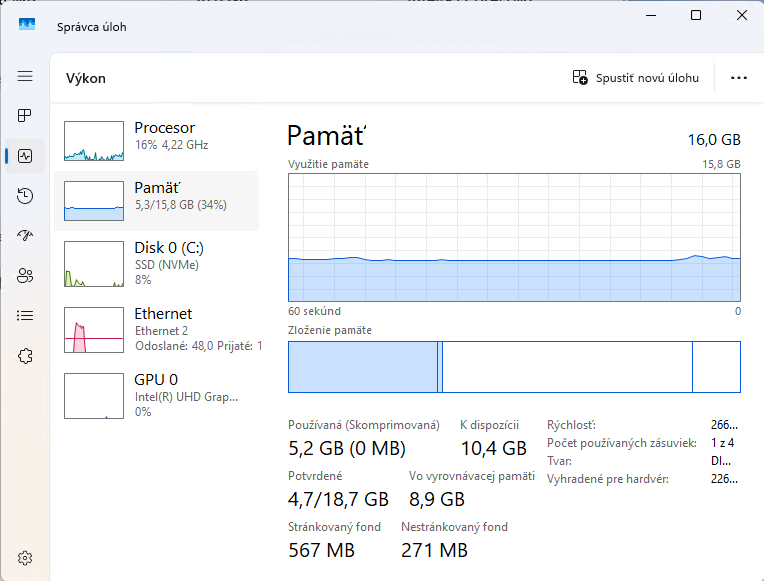Open Task Manager settings gear
The height and width of the screenshot is (581, 764).
click(x=25, y=557)
